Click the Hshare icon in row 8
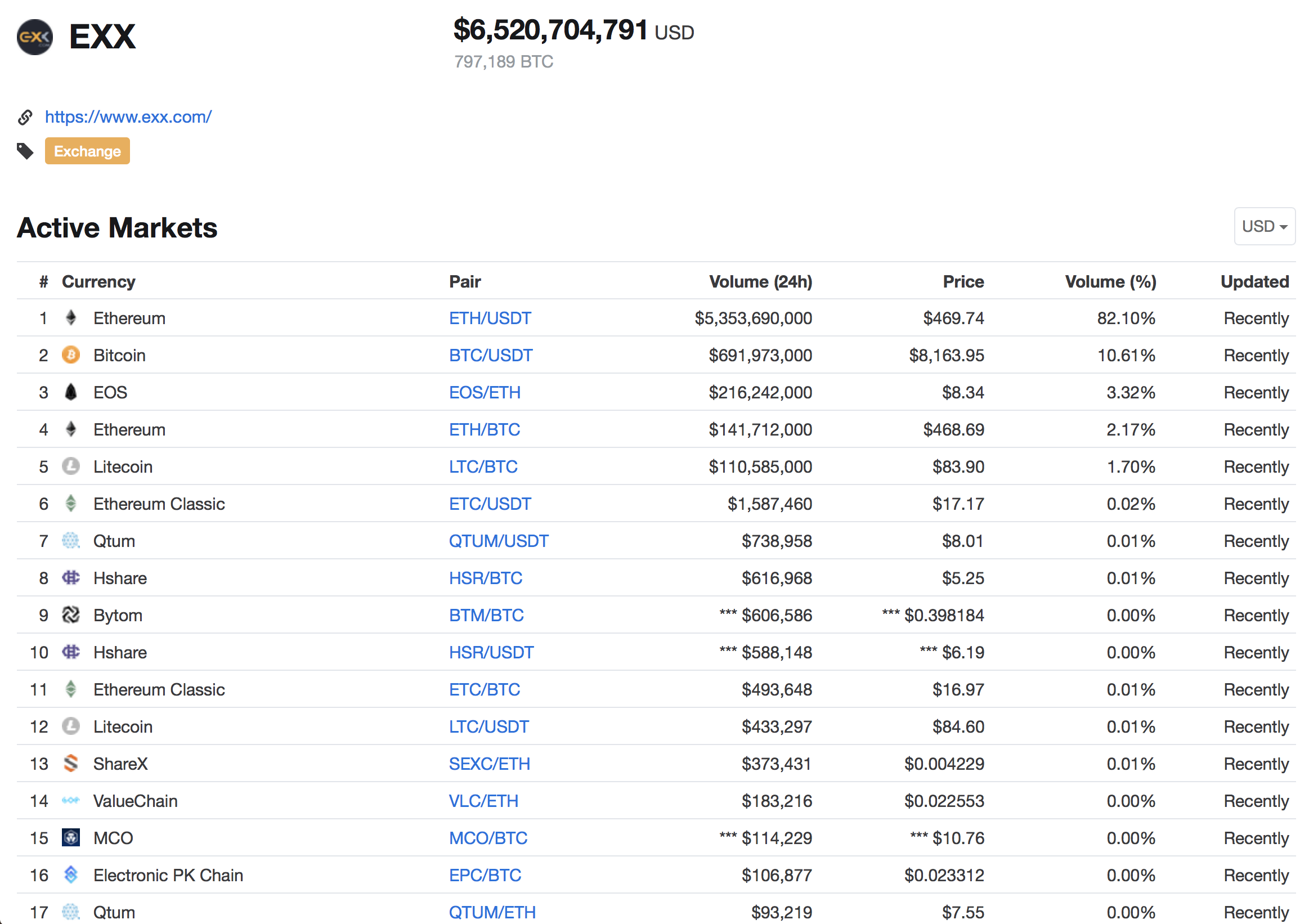The width and height of the screenshot is (1300, 924). point(70,578)
